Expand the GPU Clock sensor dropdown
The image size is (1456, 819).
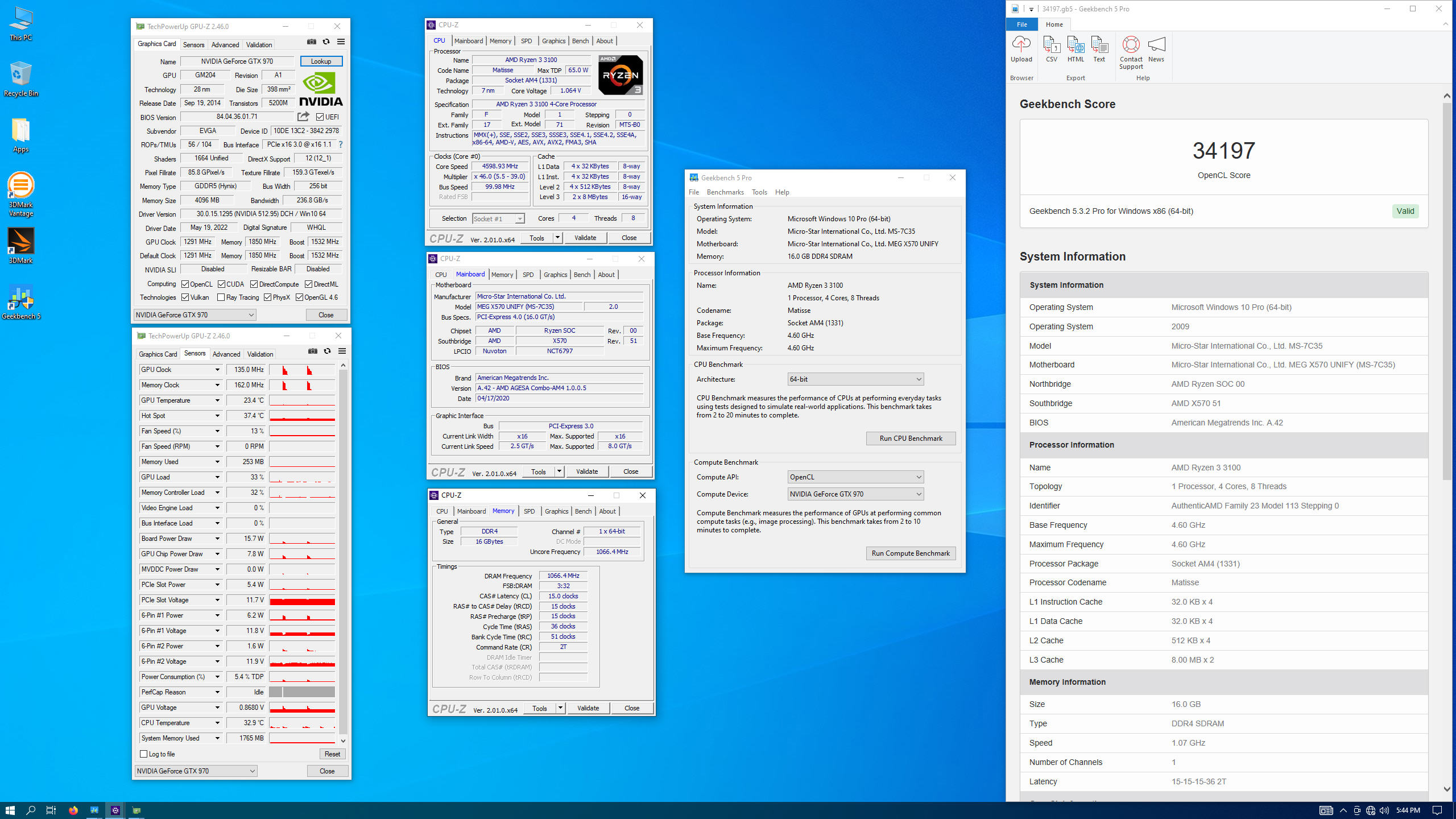pos(217,370)
